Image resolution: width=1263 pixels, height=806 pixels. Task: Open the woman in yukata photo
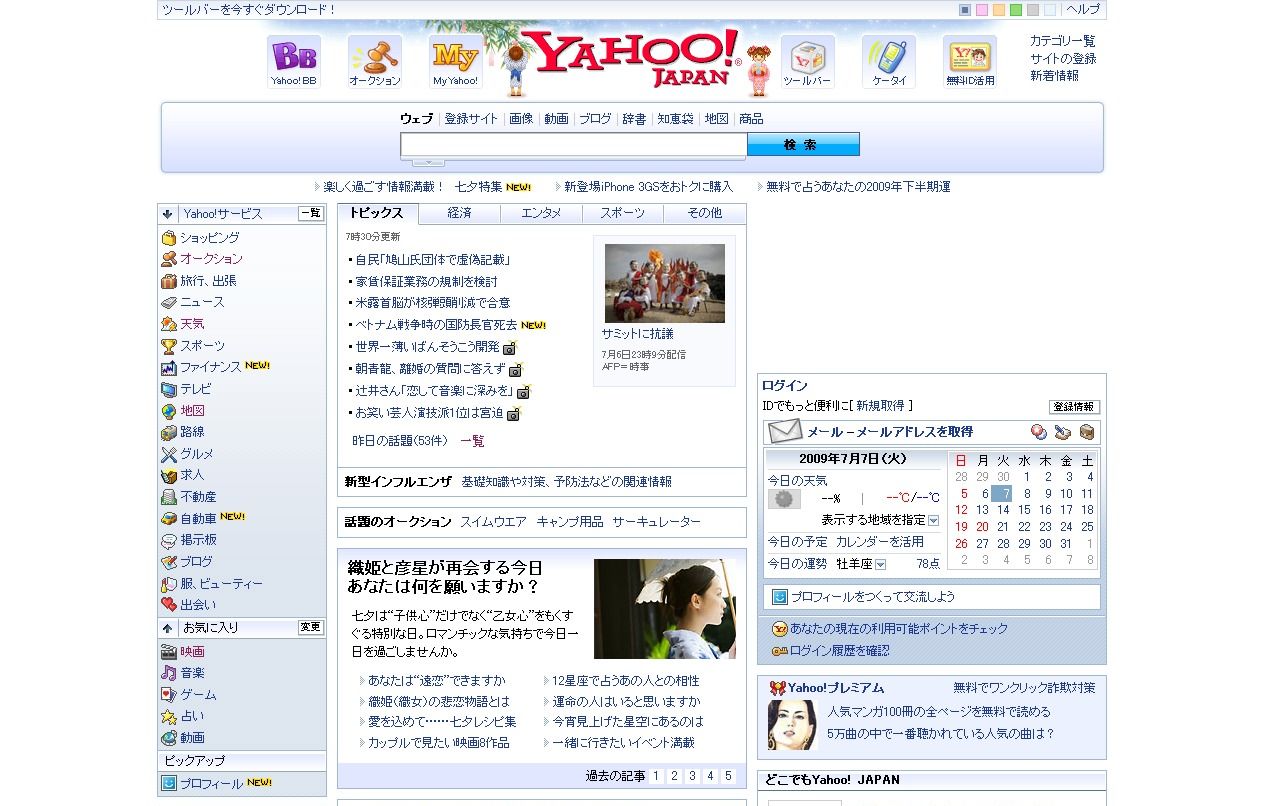665,609
